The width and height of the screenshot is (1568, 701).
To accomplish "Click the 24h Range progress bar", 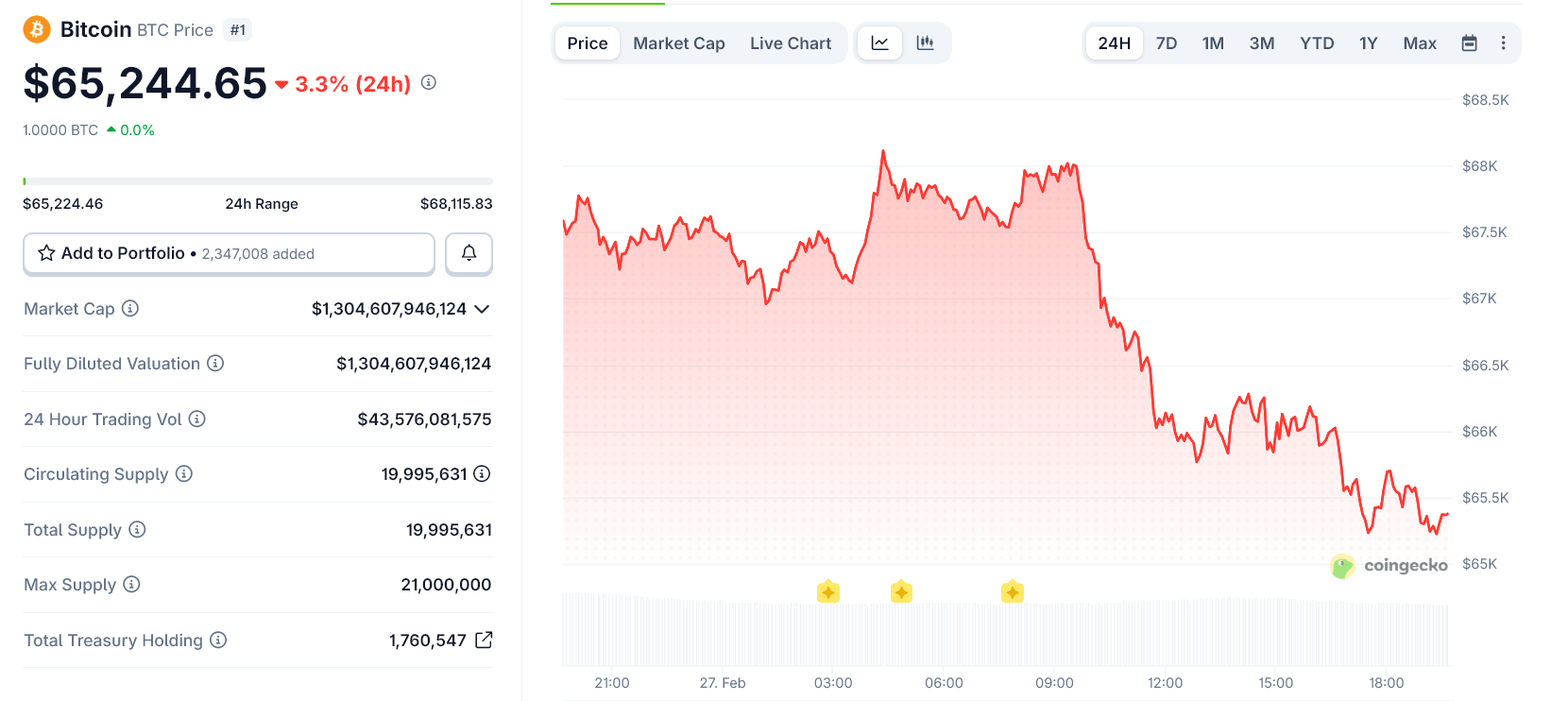I will coord(258,180).
